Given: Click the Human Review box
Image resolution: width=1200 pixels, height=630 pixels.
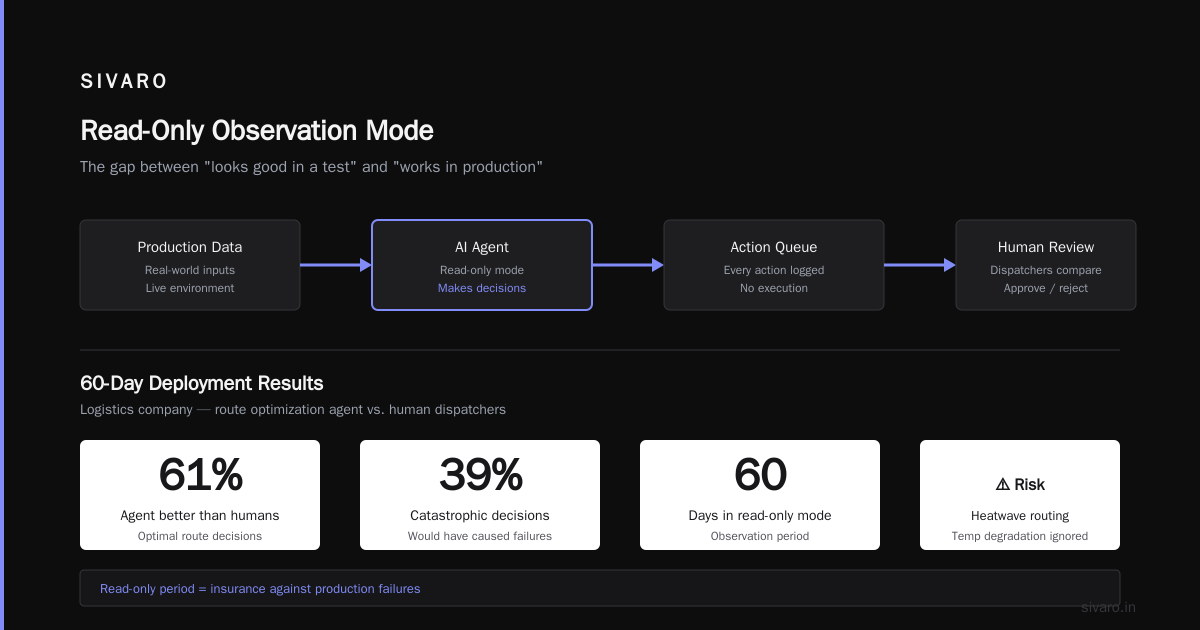Looking at the screenshot, I should point(1046,265).
